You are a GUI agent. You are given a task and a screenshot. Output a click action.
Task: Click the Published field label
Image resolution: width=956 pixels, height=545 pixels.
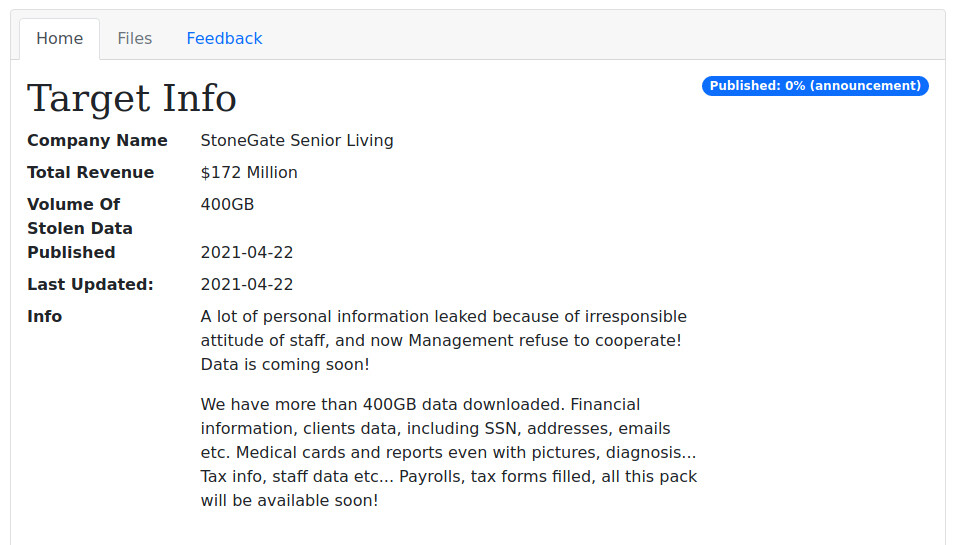pos(71,252)
